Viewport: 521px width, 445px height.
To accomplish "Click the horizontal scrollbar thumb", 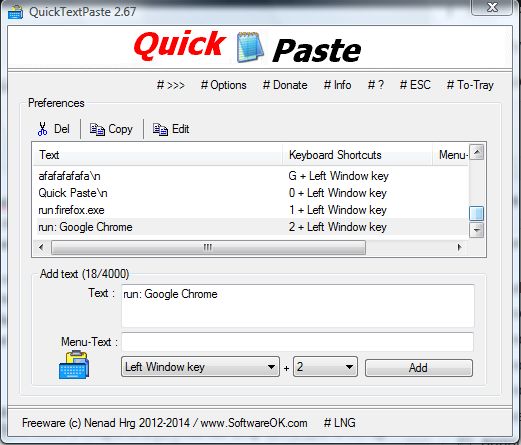I will (x=208, y=248).
